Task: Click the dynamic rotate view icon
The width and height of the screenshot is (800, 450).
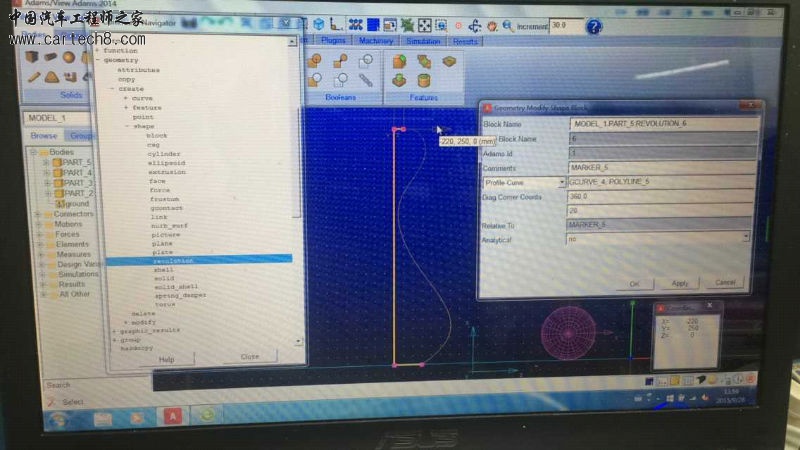Action: click(475, 26)
